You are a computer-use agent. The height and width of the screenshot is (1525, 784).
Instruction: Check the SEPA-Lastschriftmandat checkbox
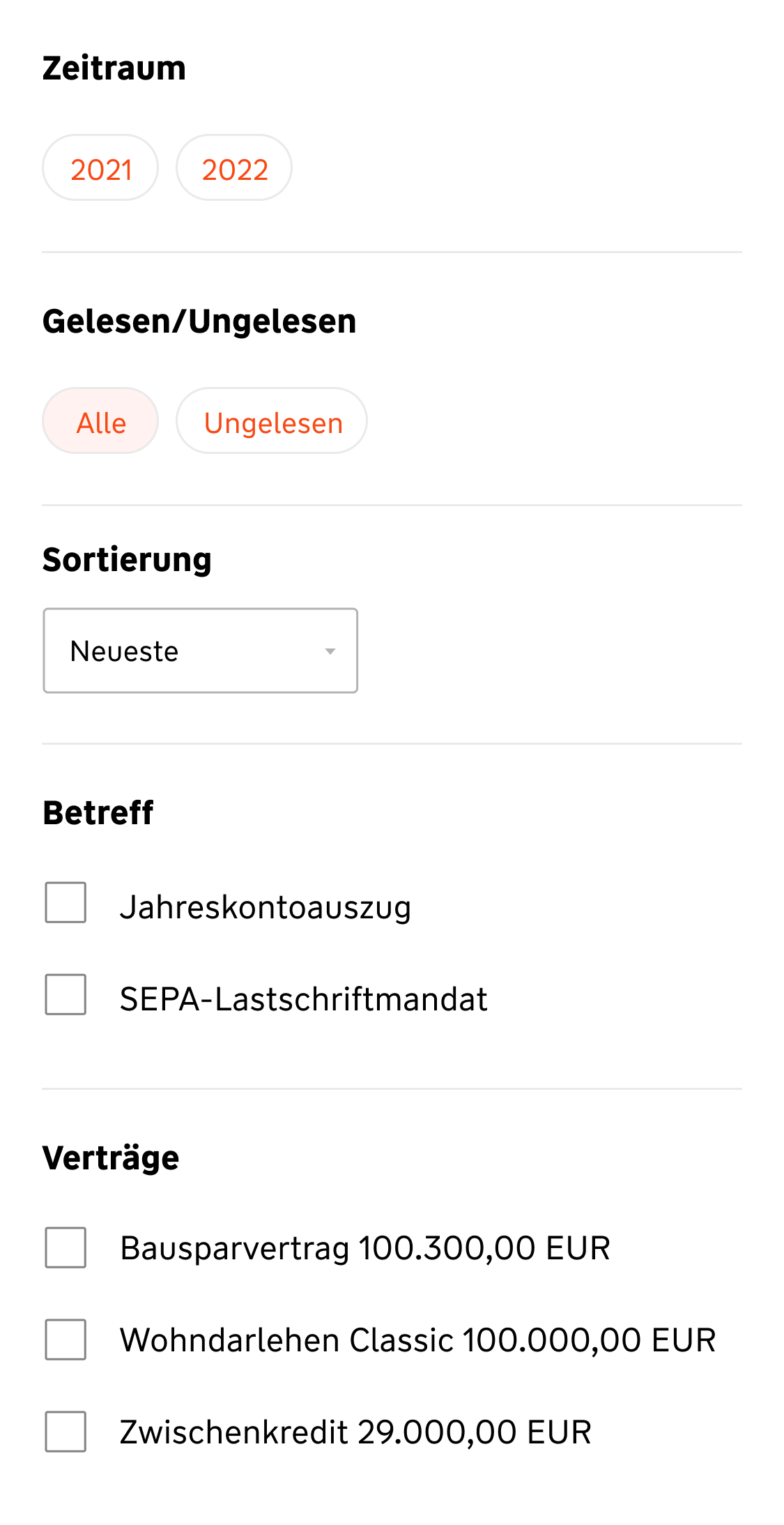(x=66, y=994)
